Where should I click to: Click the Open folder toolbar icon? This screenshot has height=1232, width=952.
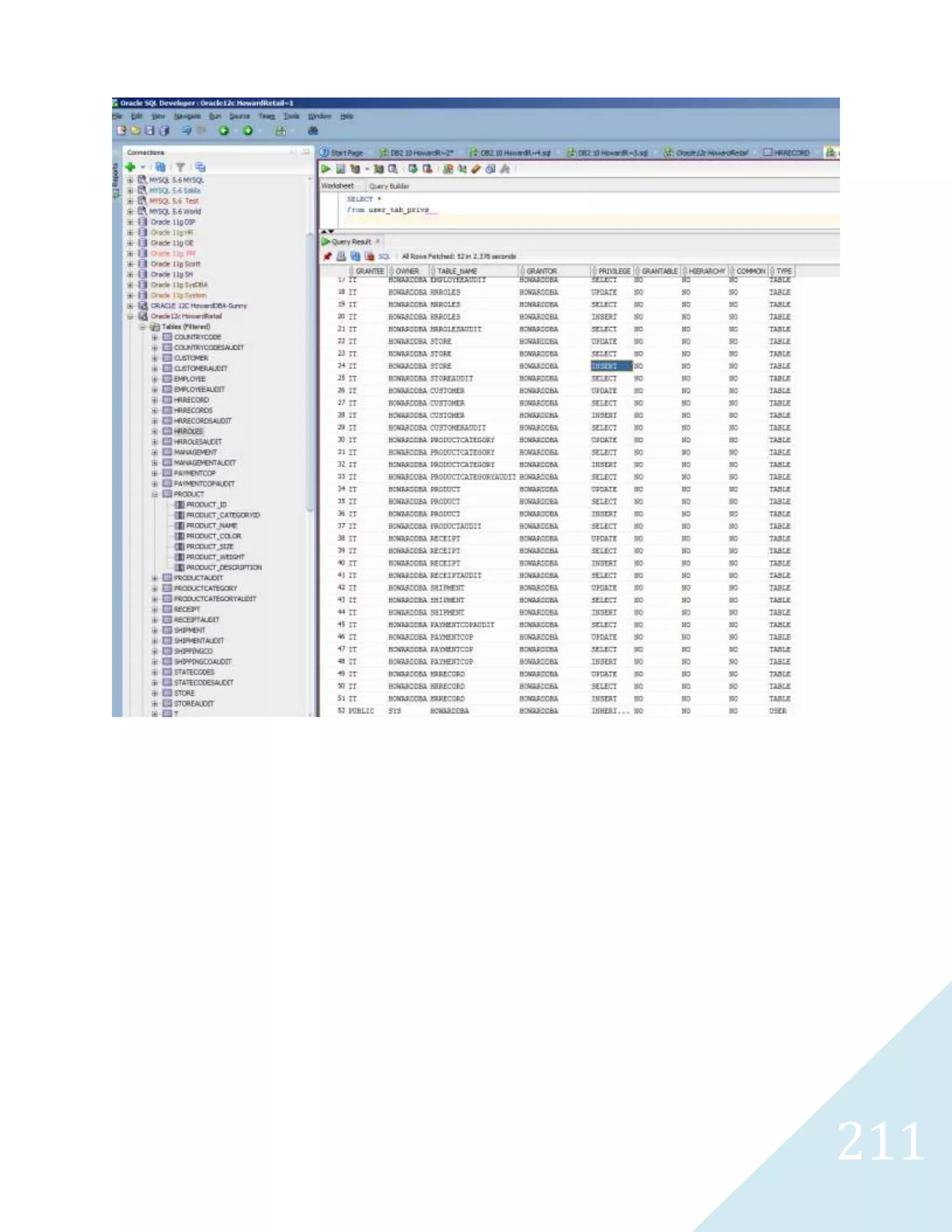(135, 130)
